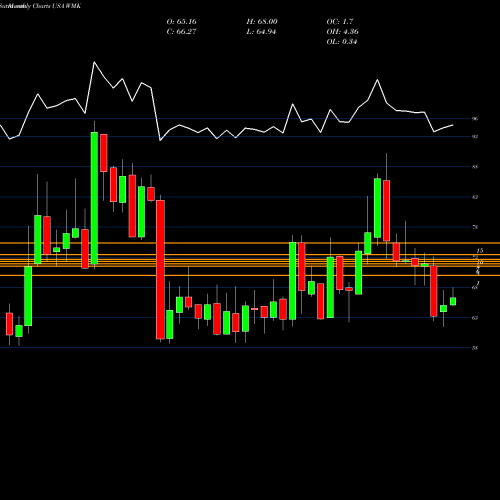Viewport: 500px width, 500px height.
Task: Click the orange level label 15
Action: [x=480, y=250]
